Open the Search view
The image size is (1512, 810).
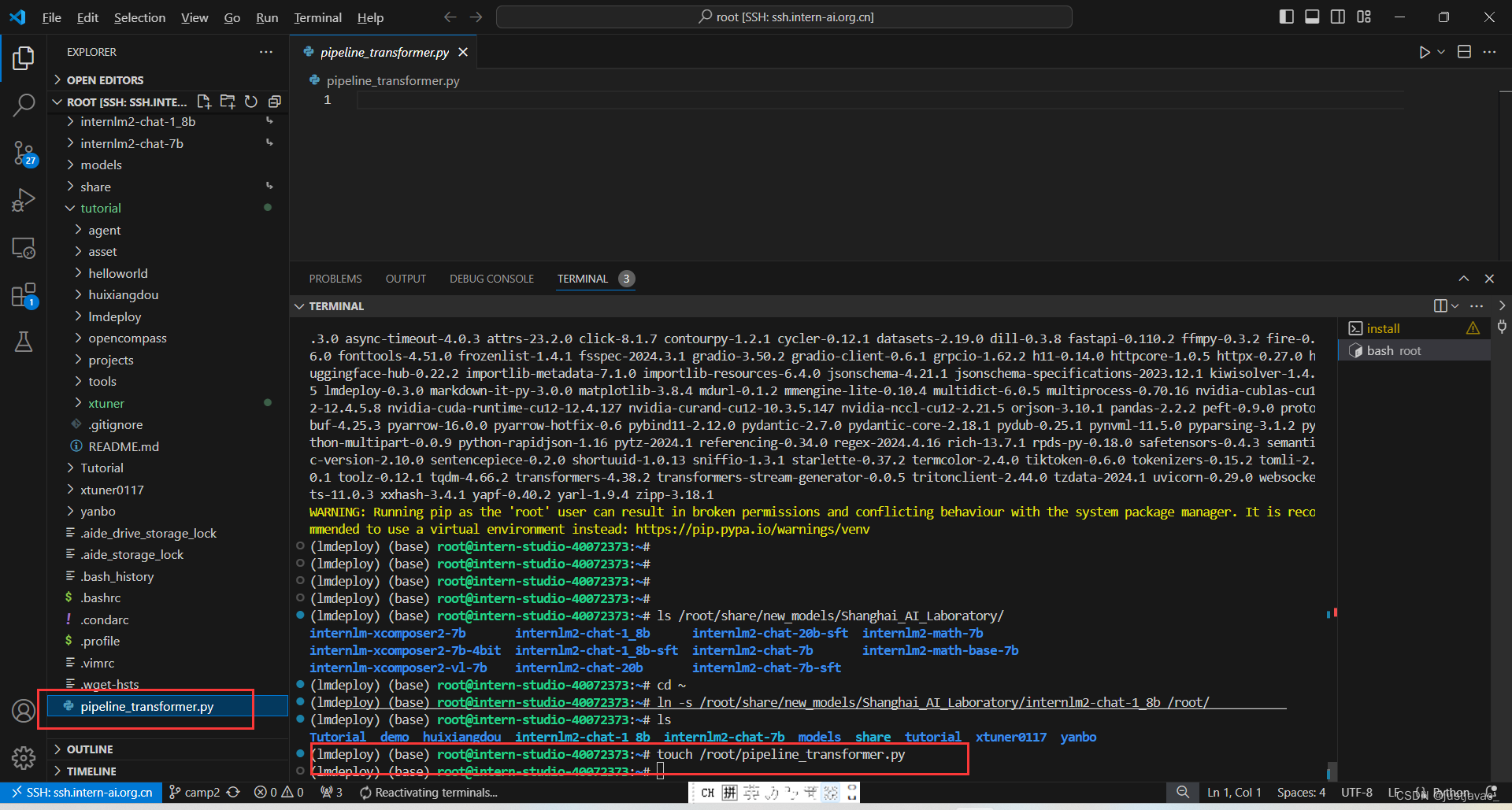tap(24, 105)
